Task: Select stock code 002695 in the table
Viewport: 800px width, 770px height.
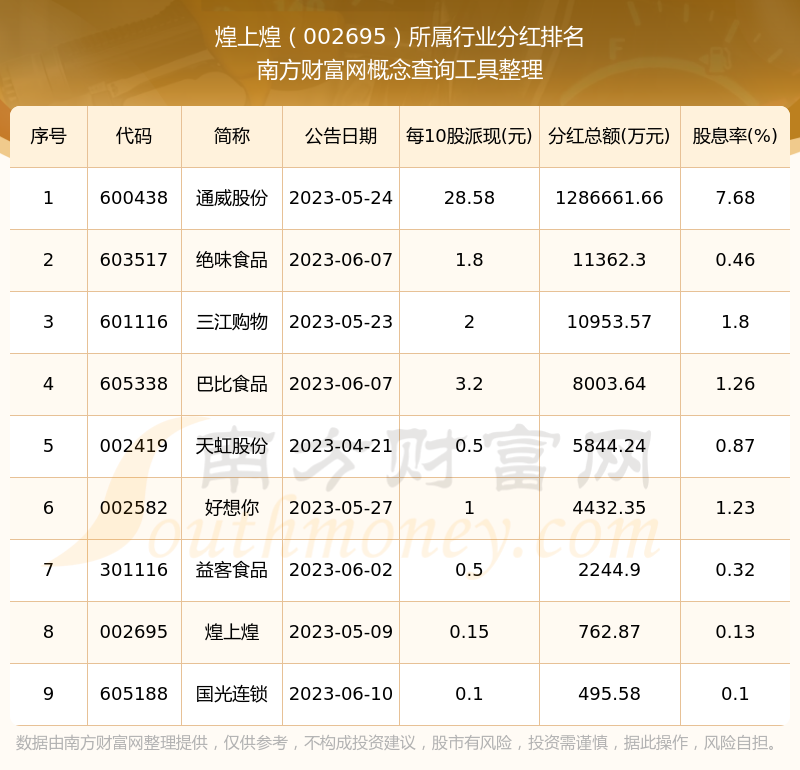Action: point(134,632)
